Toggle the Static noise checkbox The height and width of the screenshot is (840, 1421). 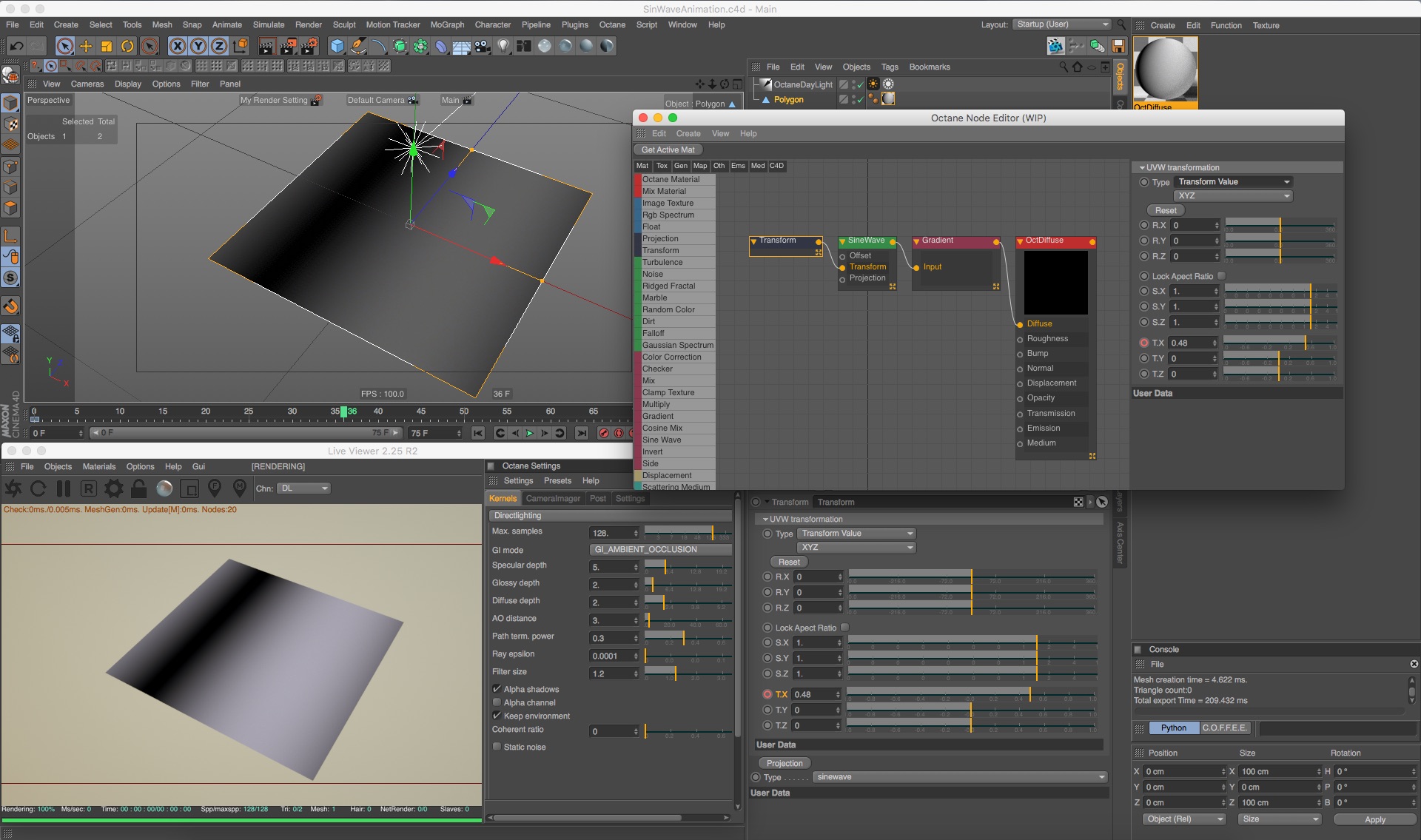coord(497,747)
